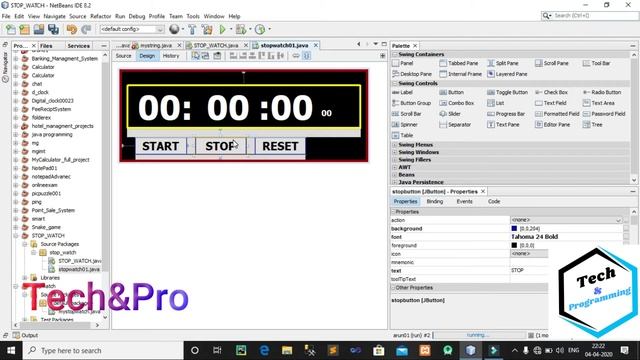Open File Explorer from taskbar
Viewport: 640px width, 360px height.
[287, 351]
